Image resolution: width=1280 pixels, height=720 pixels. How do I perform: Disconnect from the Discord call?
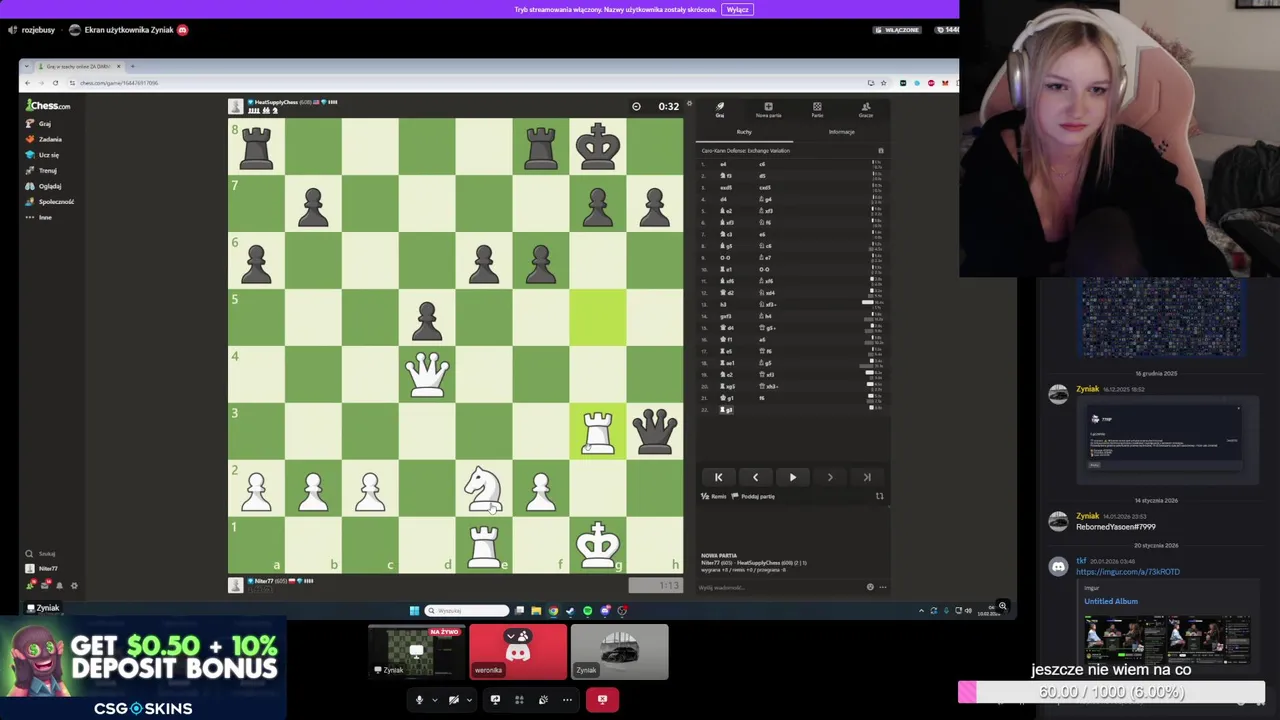(x=602, y=699)
